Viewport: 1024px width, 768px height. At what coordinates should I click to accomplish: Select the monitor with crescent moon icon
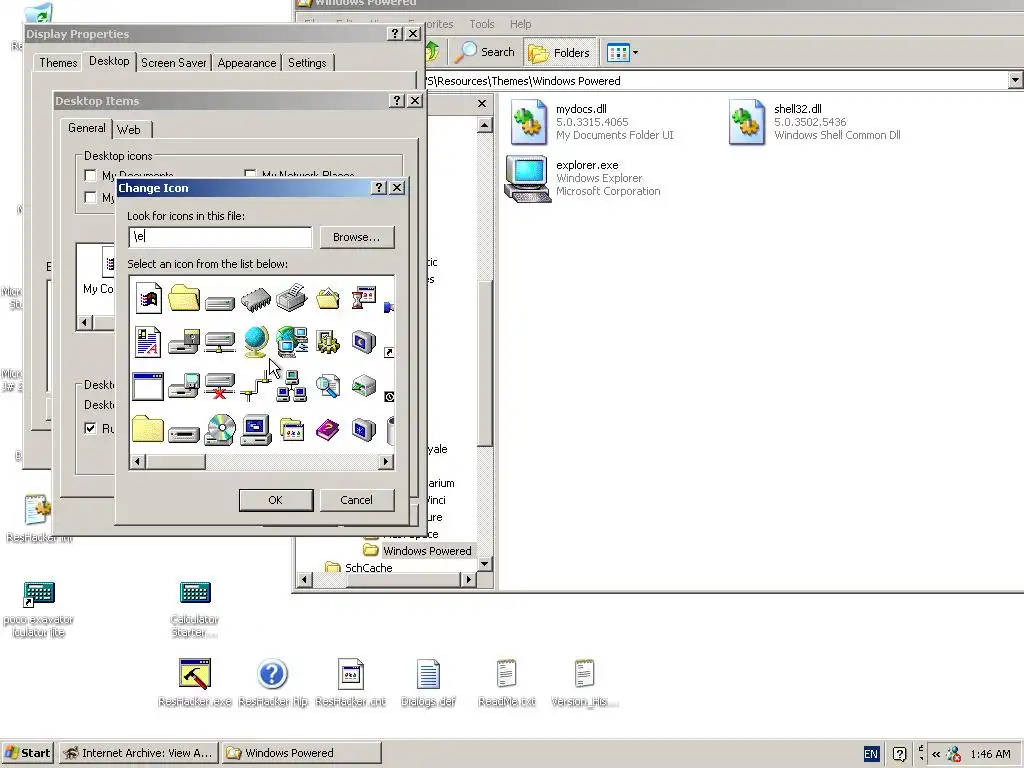(x=363, y=342)
